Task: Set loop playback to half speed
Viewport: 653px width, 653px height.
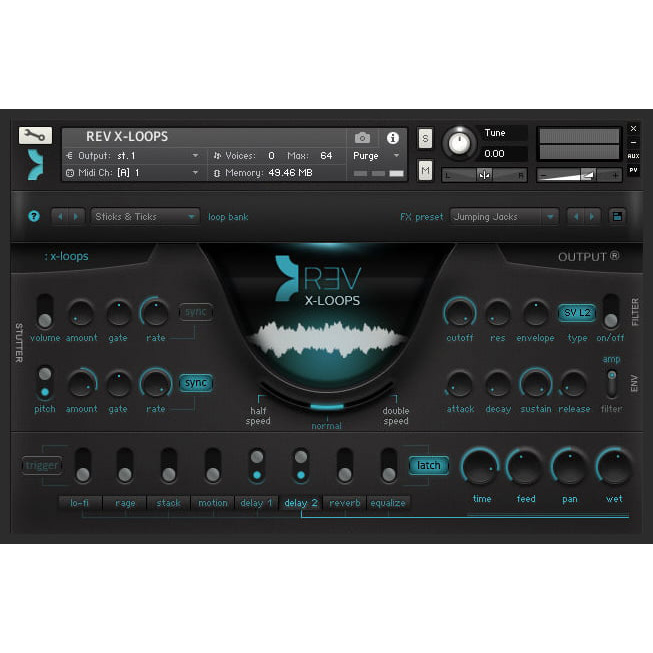Action: [x=258, y=416]
